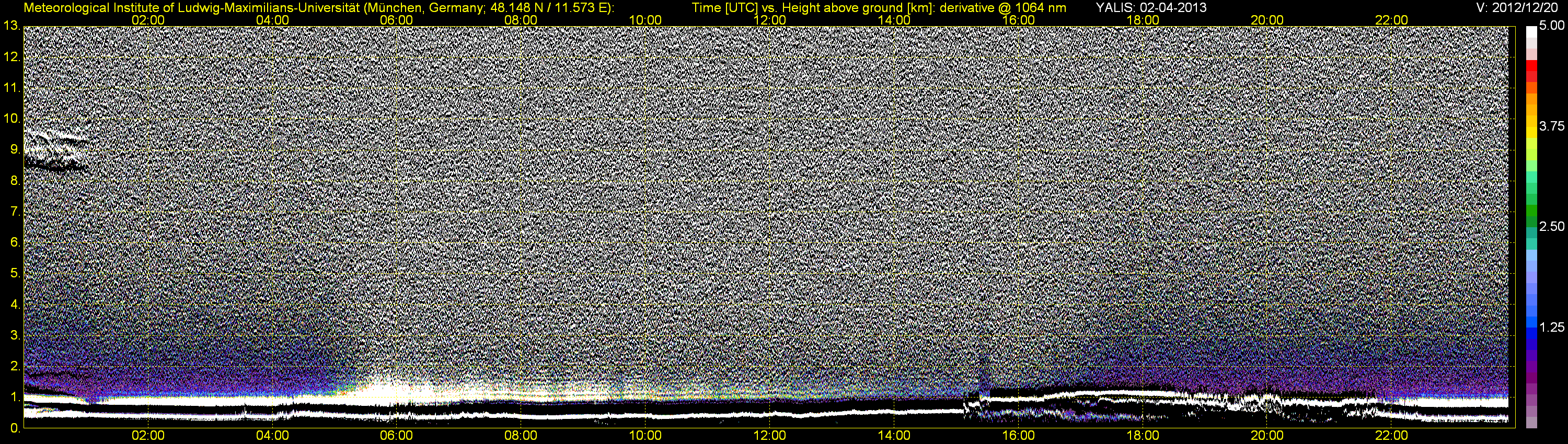
Task: Click the 12:00 label on top time axis
Action: [769, 20]
